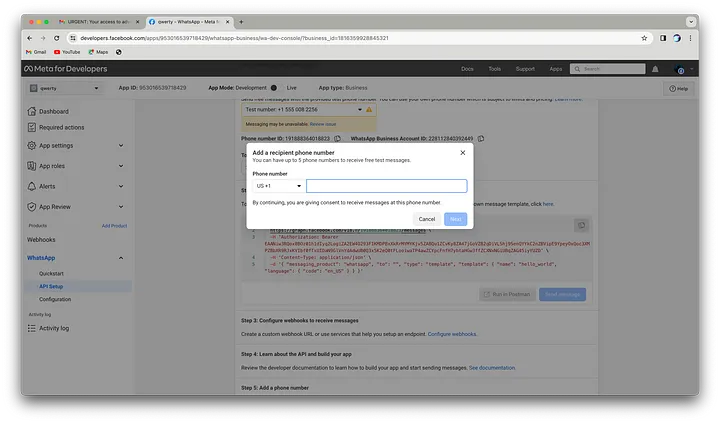This screenshot has height=423, width=720.
Task: Open Apps in top navigation
Action: click(556, 69)
